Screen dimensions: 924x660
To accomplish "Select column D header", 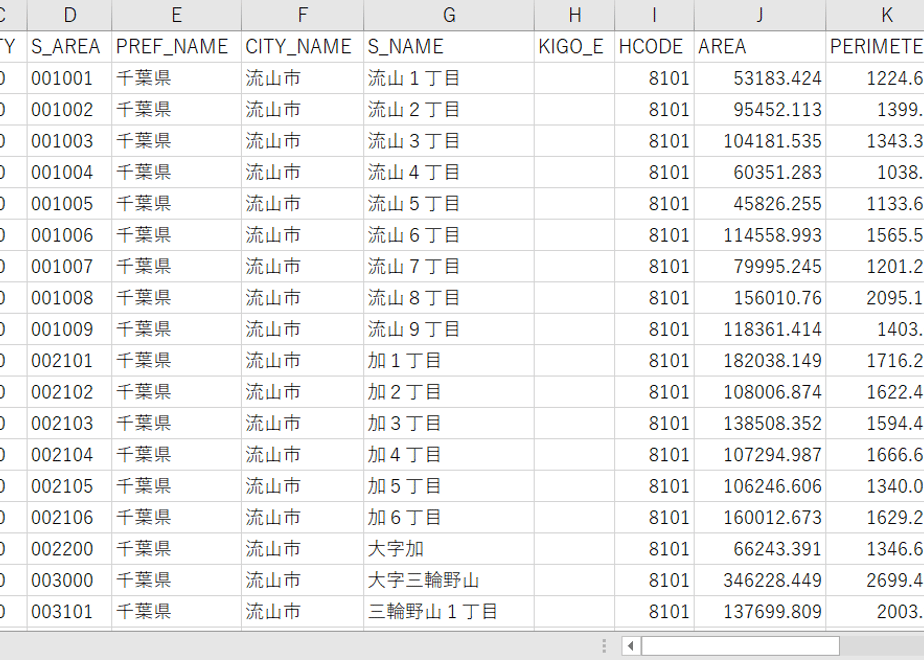I will pos(70,15).
